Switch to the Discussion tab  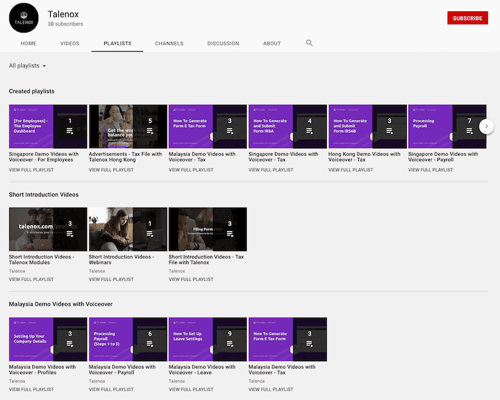click(223, 43)
